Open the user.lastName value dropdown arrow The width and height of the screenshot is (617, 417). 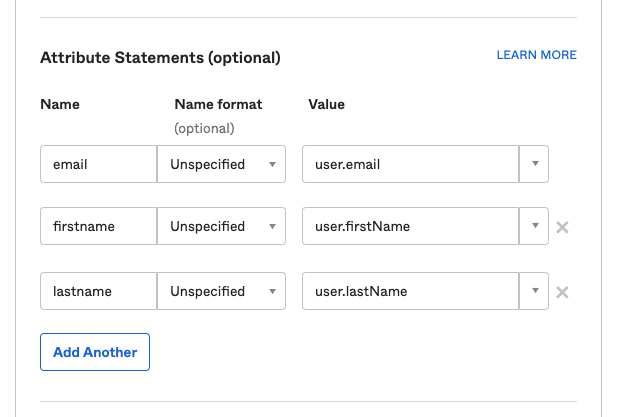pos(534,291)
